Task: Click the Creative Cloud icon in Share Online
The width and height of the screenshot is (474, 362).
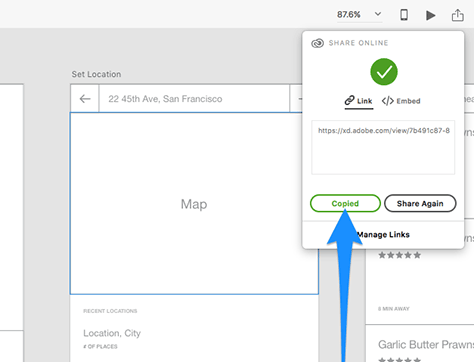Action: [x=317, y=43]
